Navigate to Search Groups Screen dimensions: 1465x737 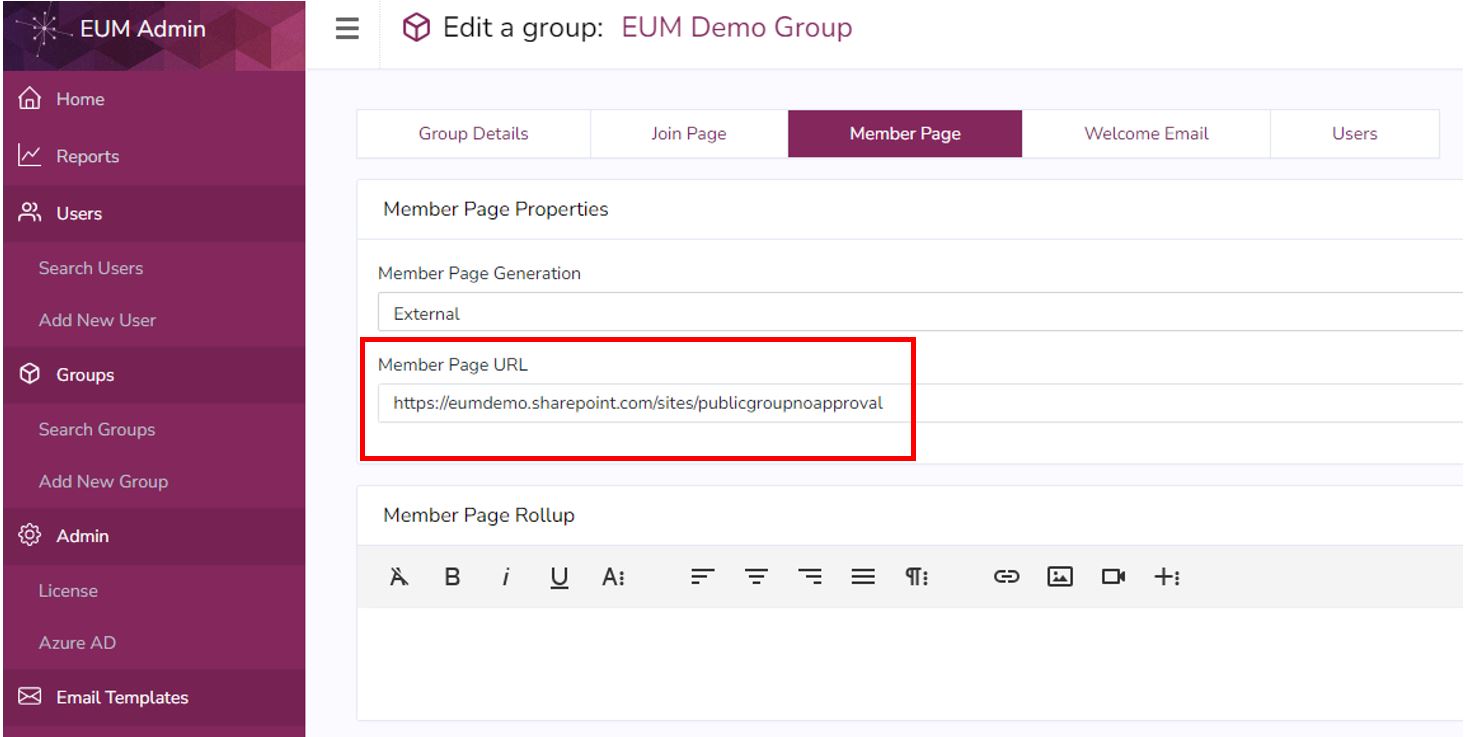point(96,429)
